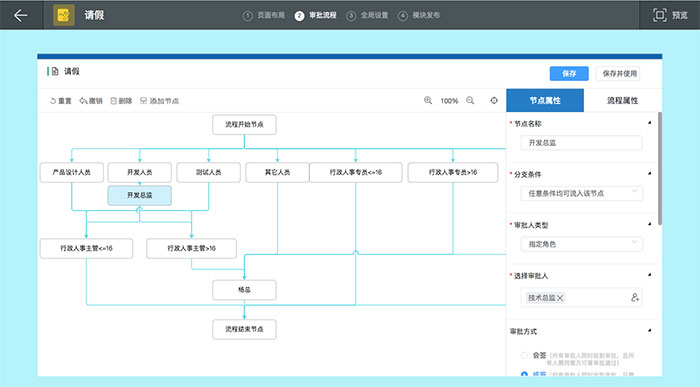Select the 行政人事主管>16 node
The width and height of the screenshot is (700, 387).
(x=192, y=248)
